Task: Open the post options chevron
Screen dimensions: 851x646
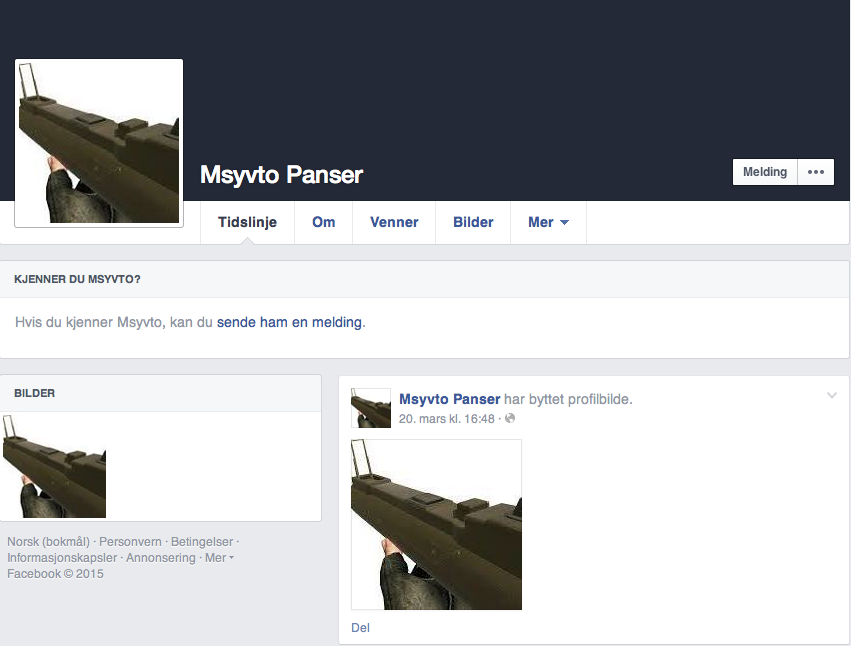Action: [x=831, y=395]
